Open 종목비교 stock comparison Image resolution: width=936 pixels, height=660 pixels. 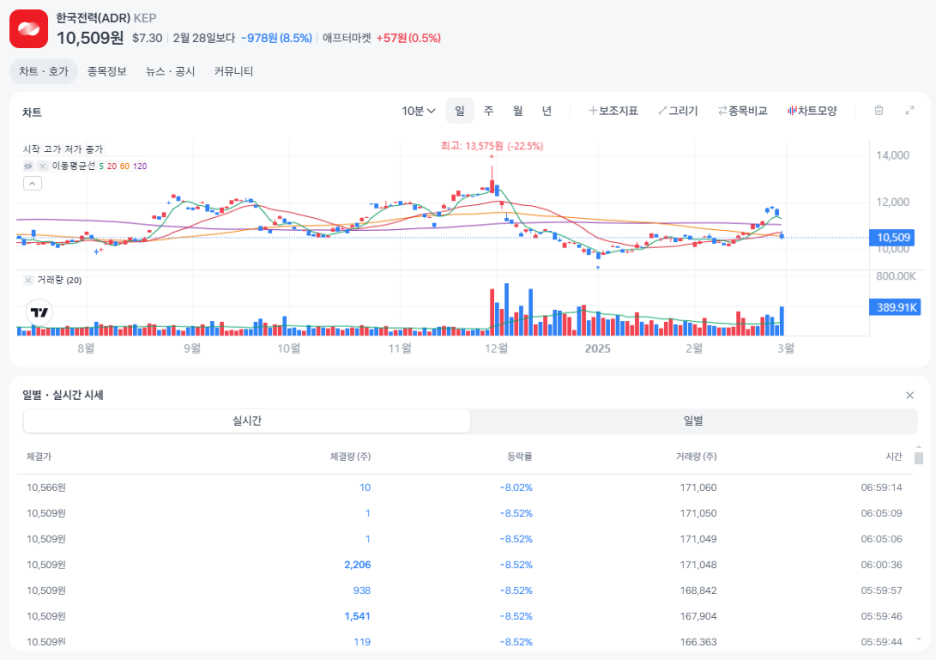click(x=743, y=111)
